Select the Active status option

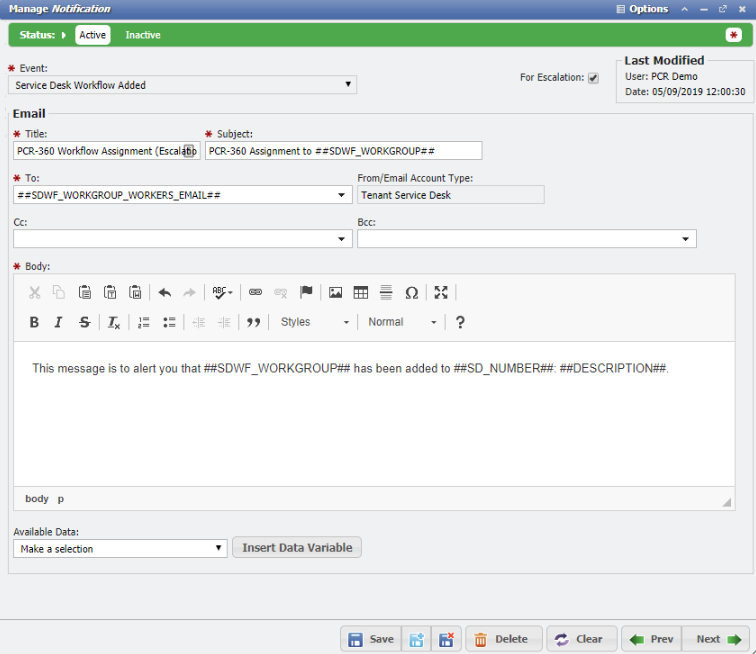(92, 35)
